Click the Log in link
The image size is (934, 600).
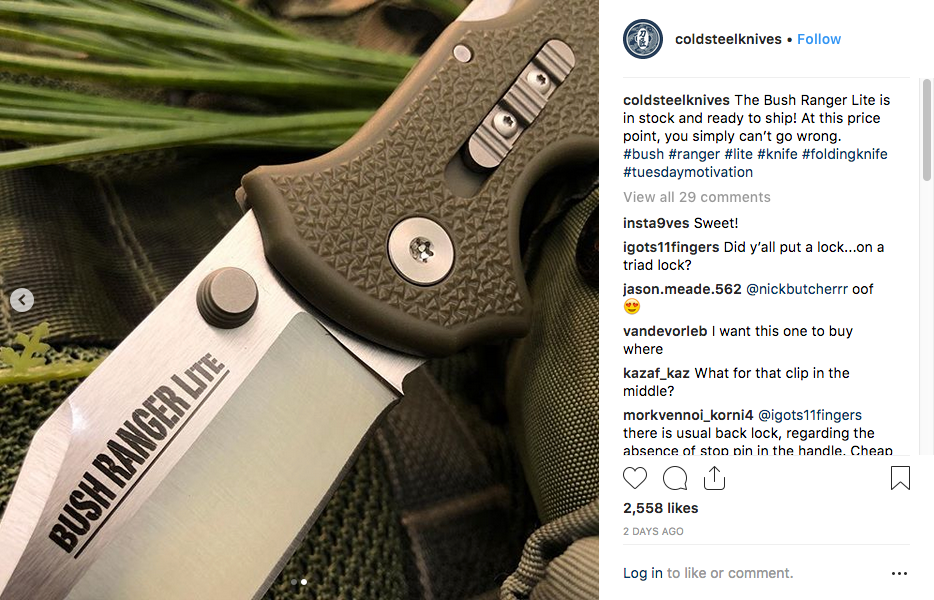pyautogui.click(x=642, y=573)
